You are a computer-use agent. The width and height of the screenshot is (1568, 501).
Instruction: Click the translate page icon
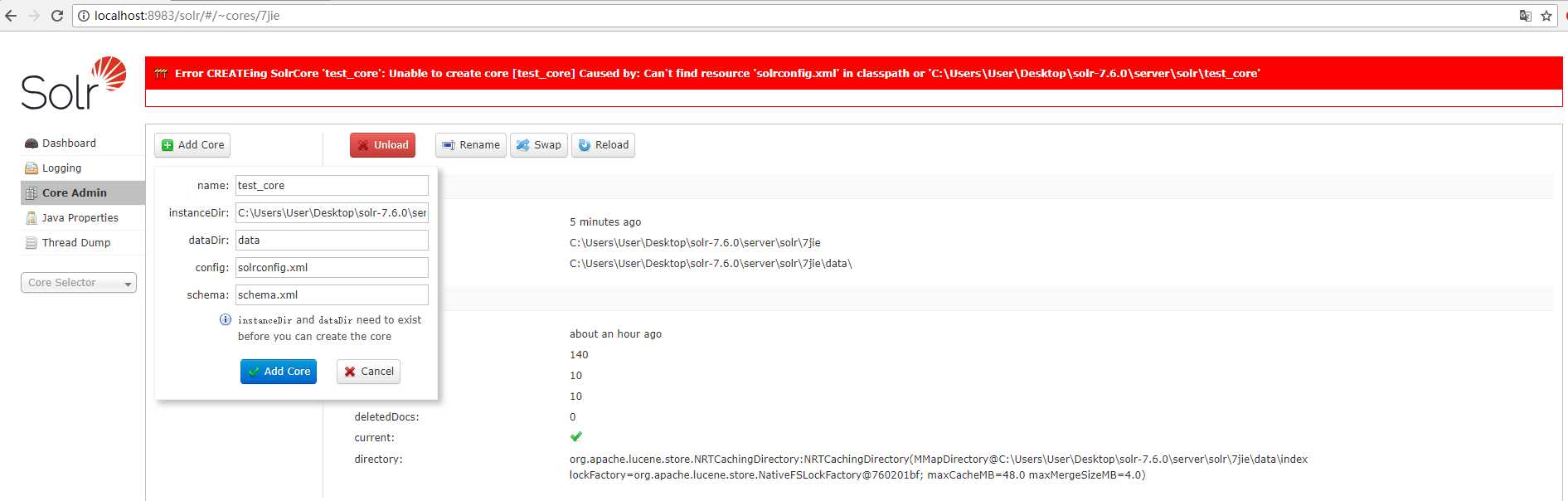click(1525, 16)
